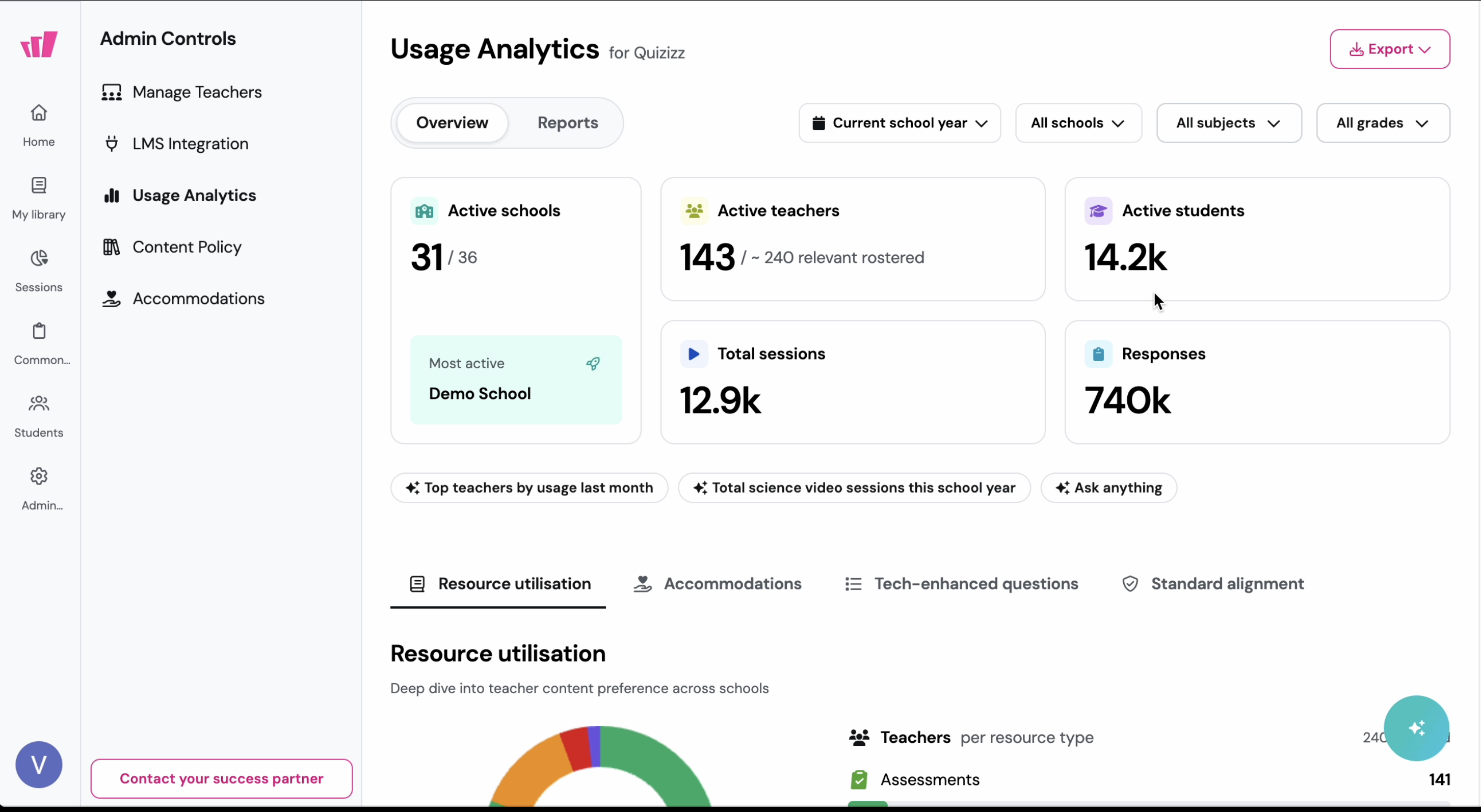
Task: Open the Accommodations admin page
Action: click(198, 298)
